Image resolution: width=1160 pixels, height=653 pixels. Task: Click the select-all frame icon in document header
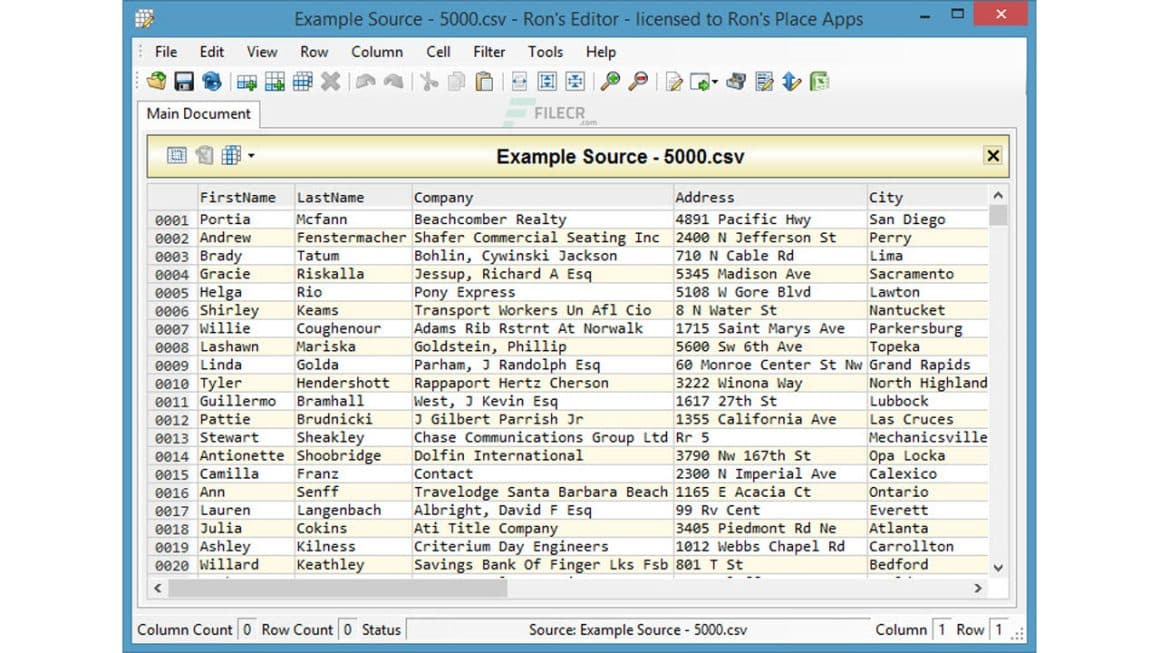(x=176, y=155)
